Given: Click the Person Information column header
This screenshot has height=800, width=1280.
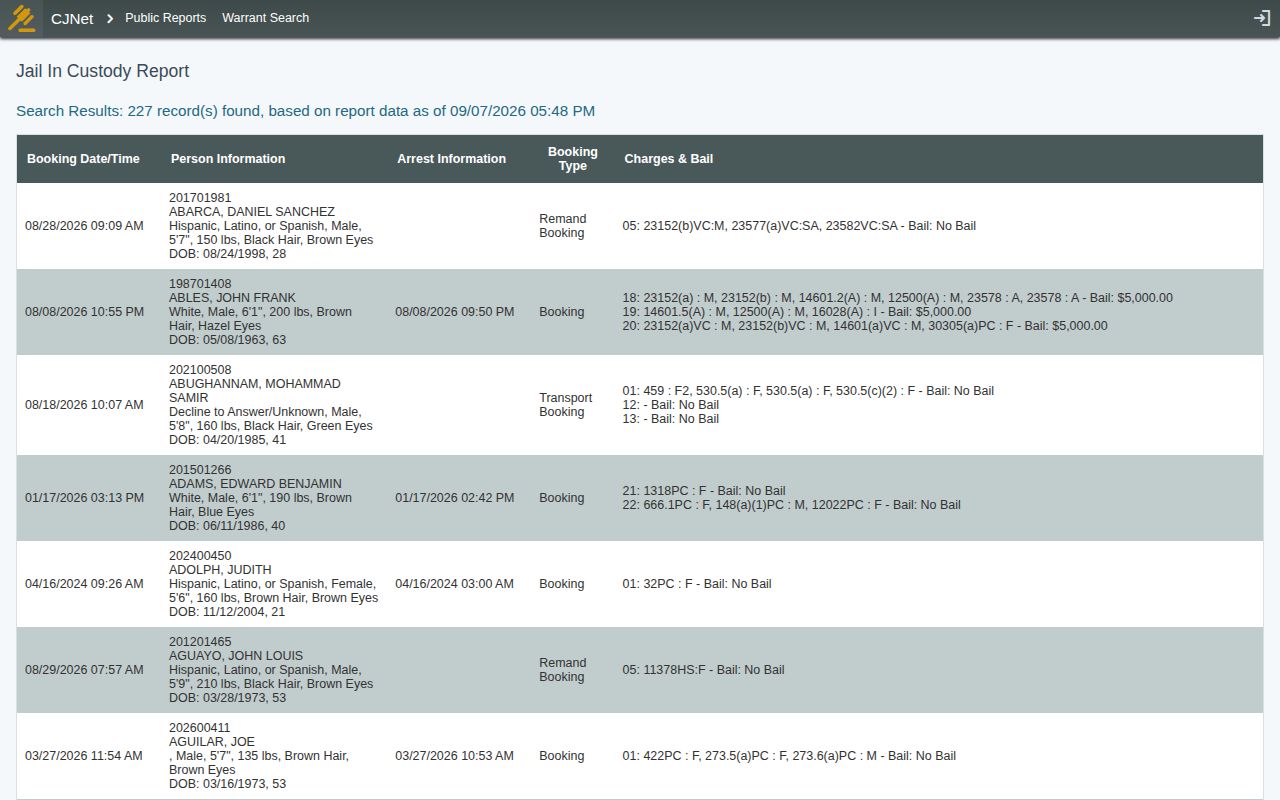Looking at the screenshot, I should coord(228,159).
